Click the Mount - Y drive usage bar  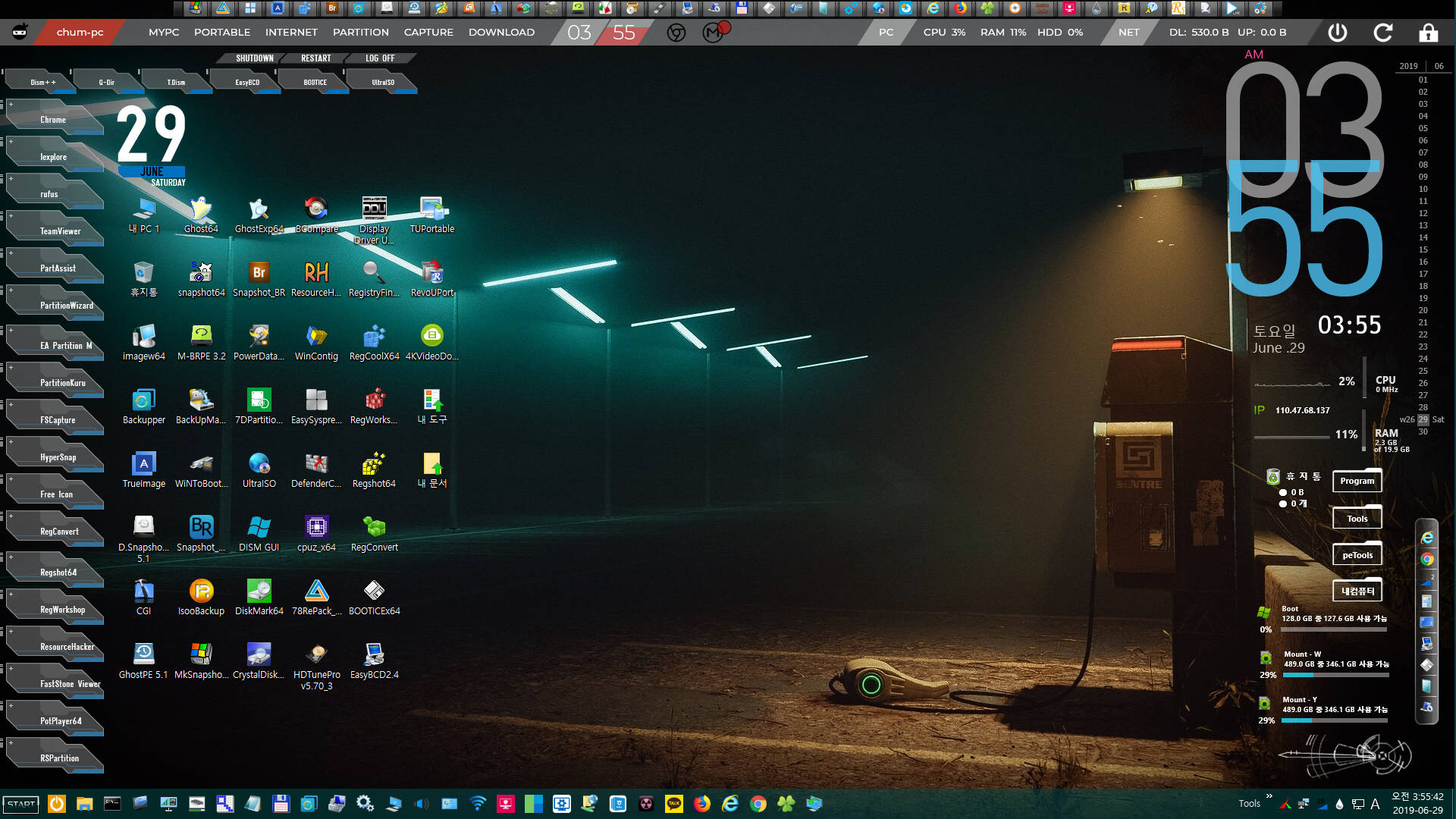[x=1335, y=720]
